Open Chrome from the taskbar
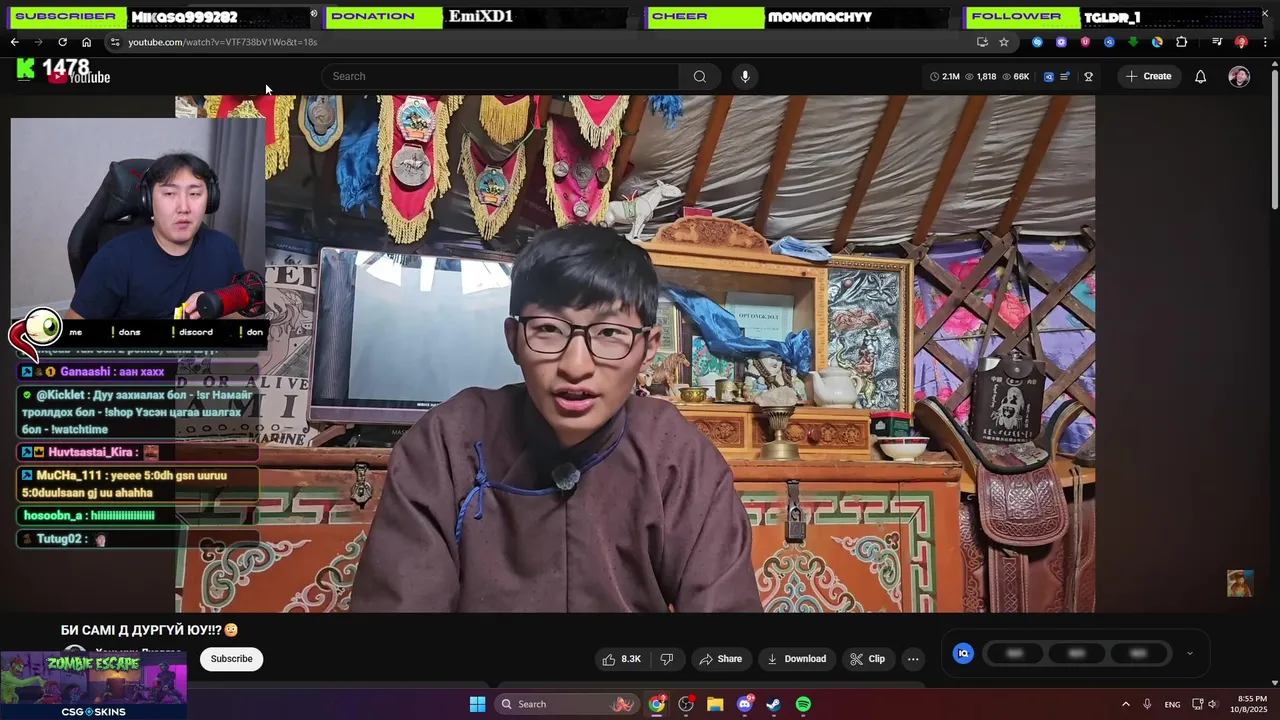The width and height of the screenshot is (1280, 720). click(656, 704)
